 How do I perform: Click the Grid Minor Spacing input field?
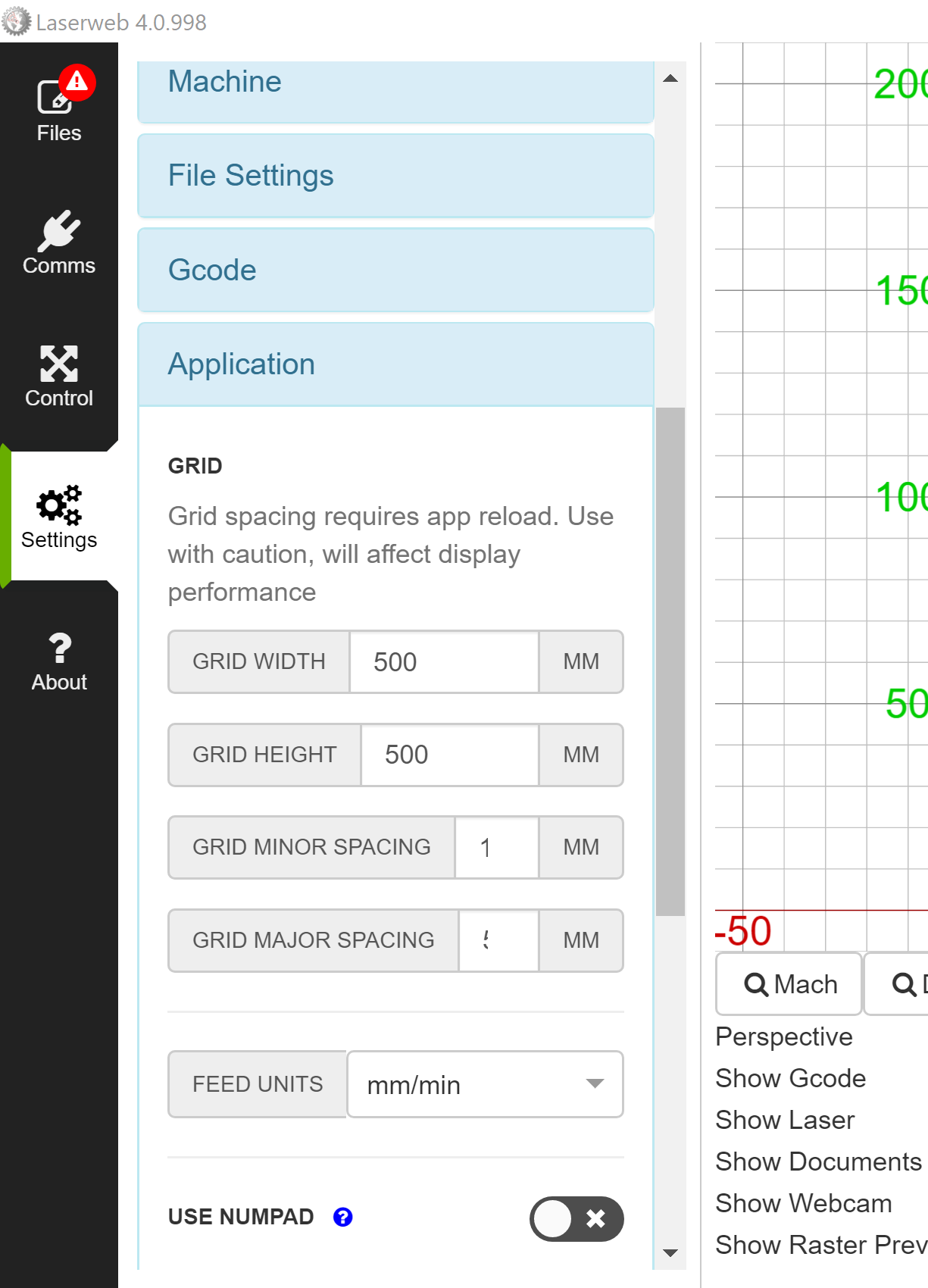497,847
